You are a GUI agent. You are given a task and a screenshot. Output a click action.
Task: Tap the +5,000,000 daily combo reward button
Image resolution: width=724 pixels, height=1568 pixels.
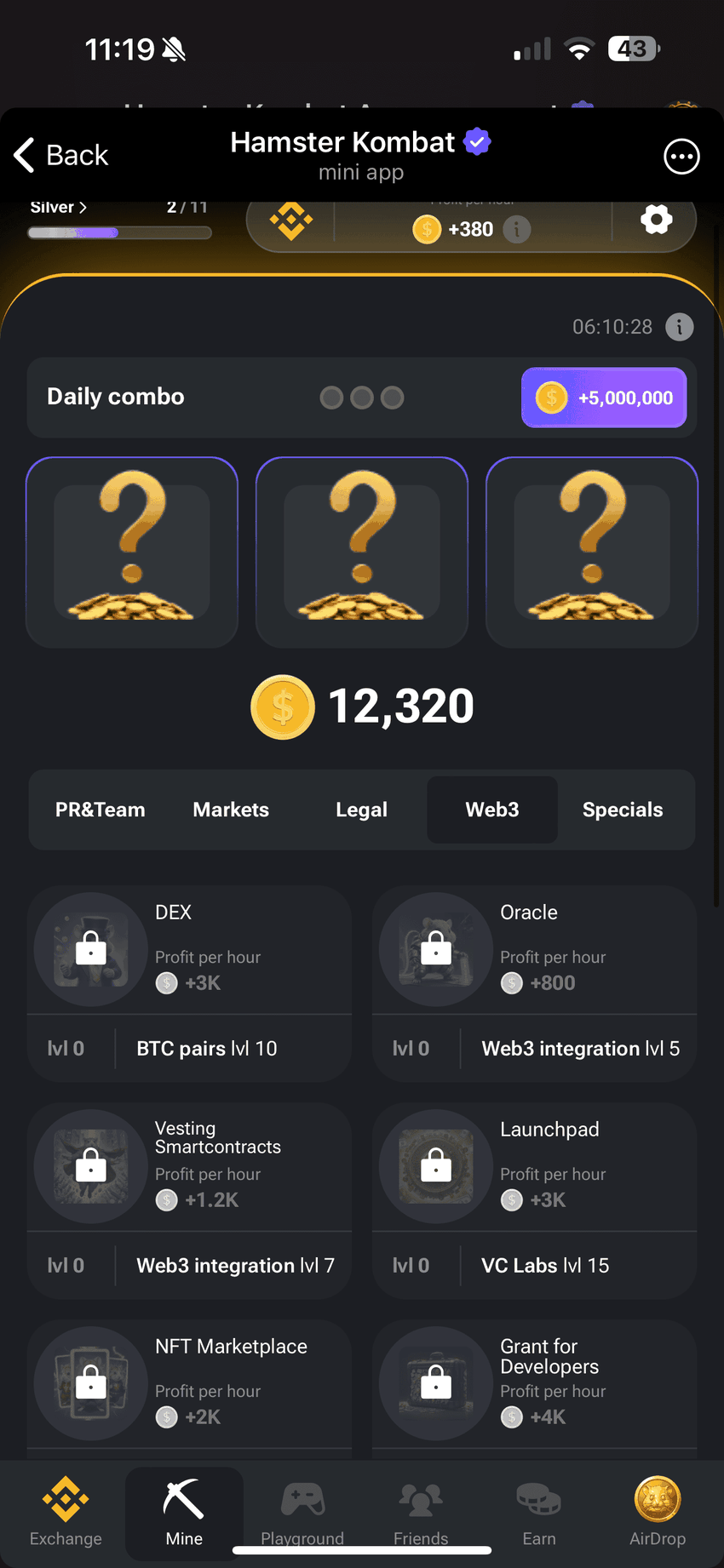pyautogui.click(x=604, y=398)
